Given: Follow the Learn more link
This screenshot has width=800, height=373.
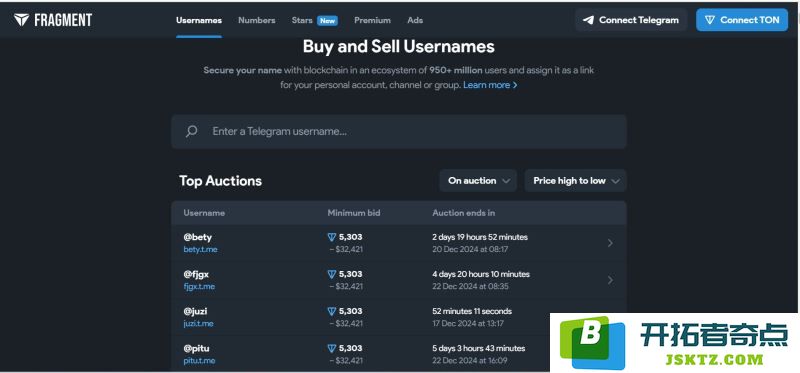Looking at the screenshot, I should click(x=490, y=85).
